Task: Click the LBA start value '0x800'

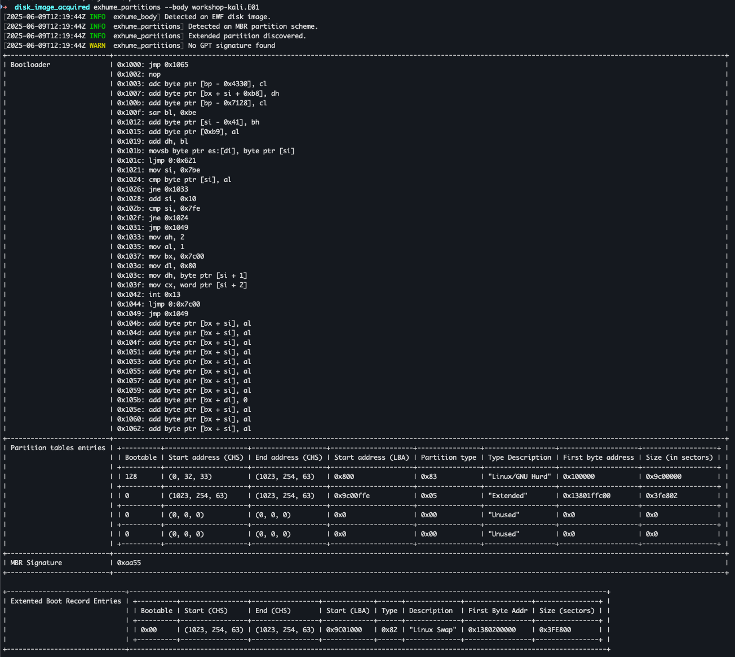Action: click(x=344, y=477)
